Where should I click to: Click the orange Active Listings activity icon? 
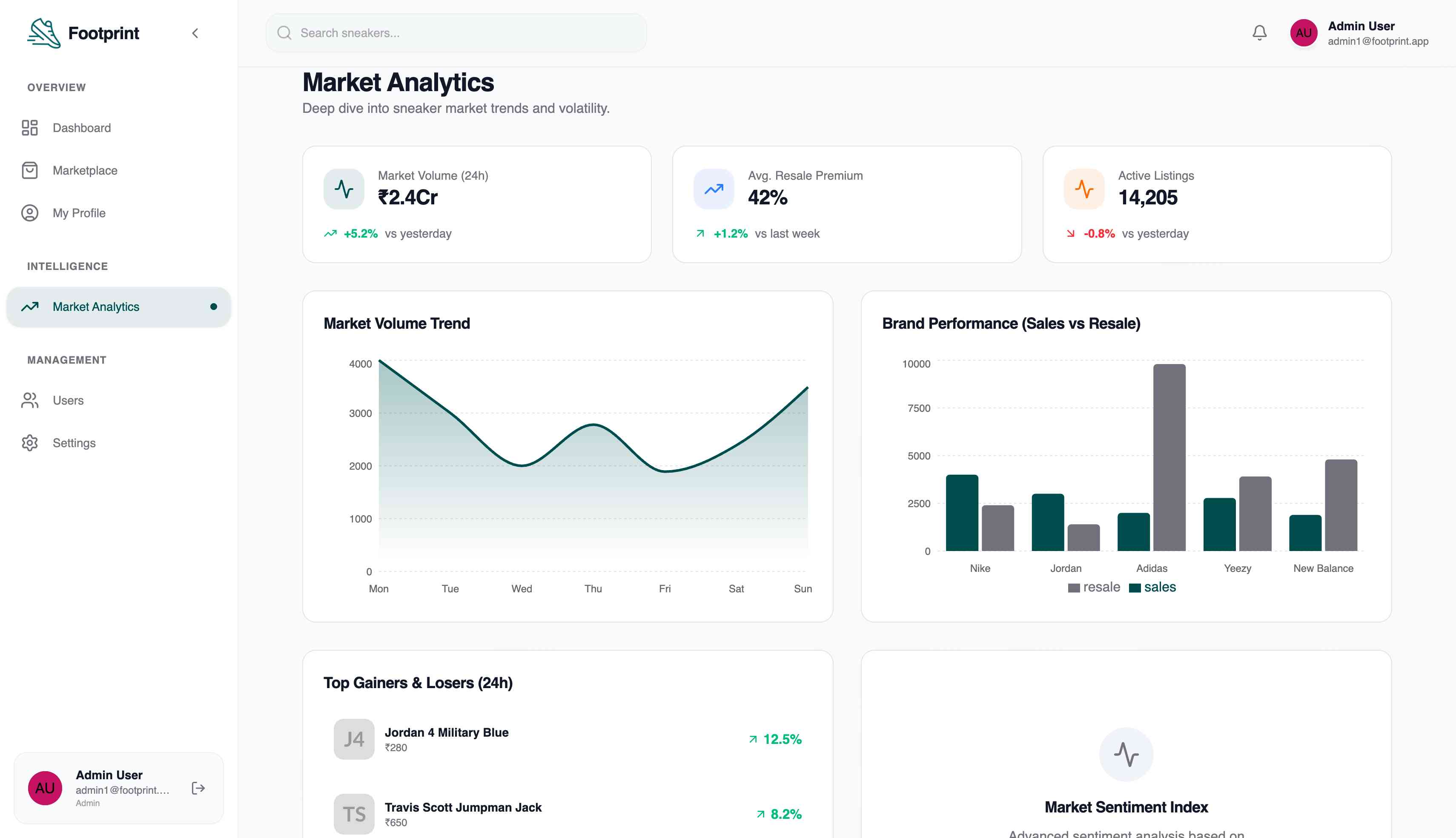1084,189
